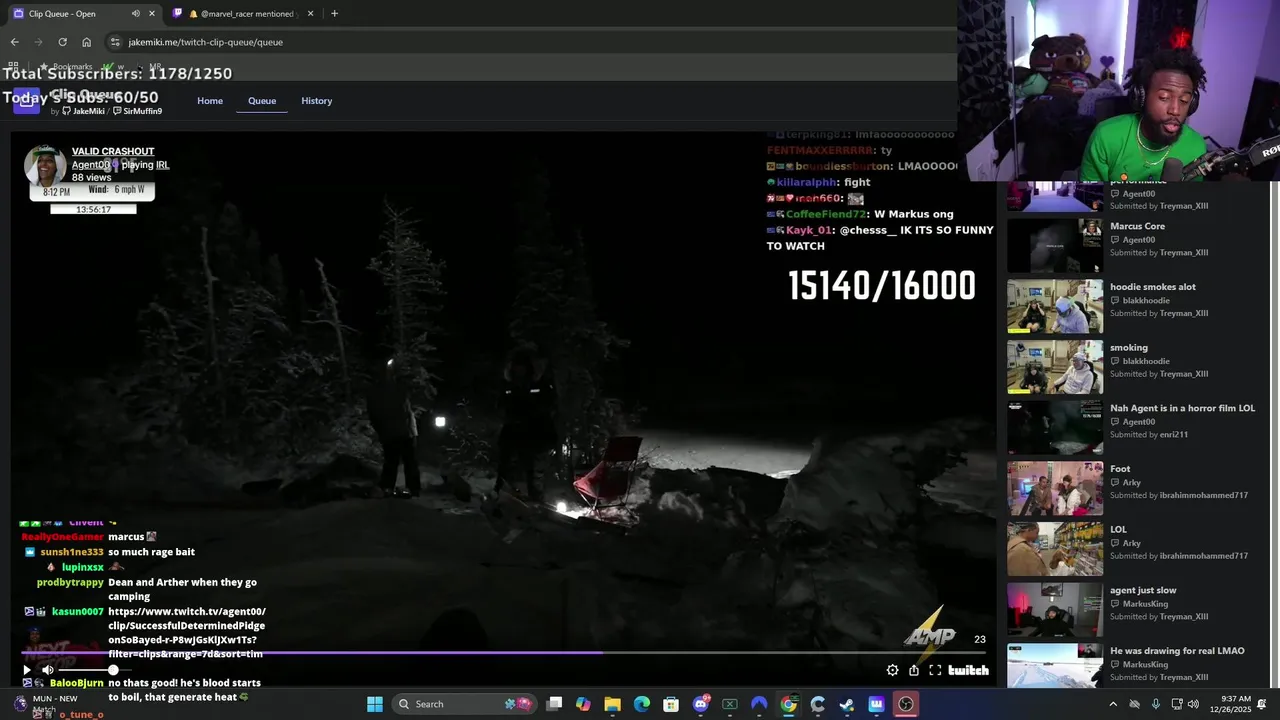Share the clip using share icon
This screenshot has height=720, width=1280.
tap(914, 670)
